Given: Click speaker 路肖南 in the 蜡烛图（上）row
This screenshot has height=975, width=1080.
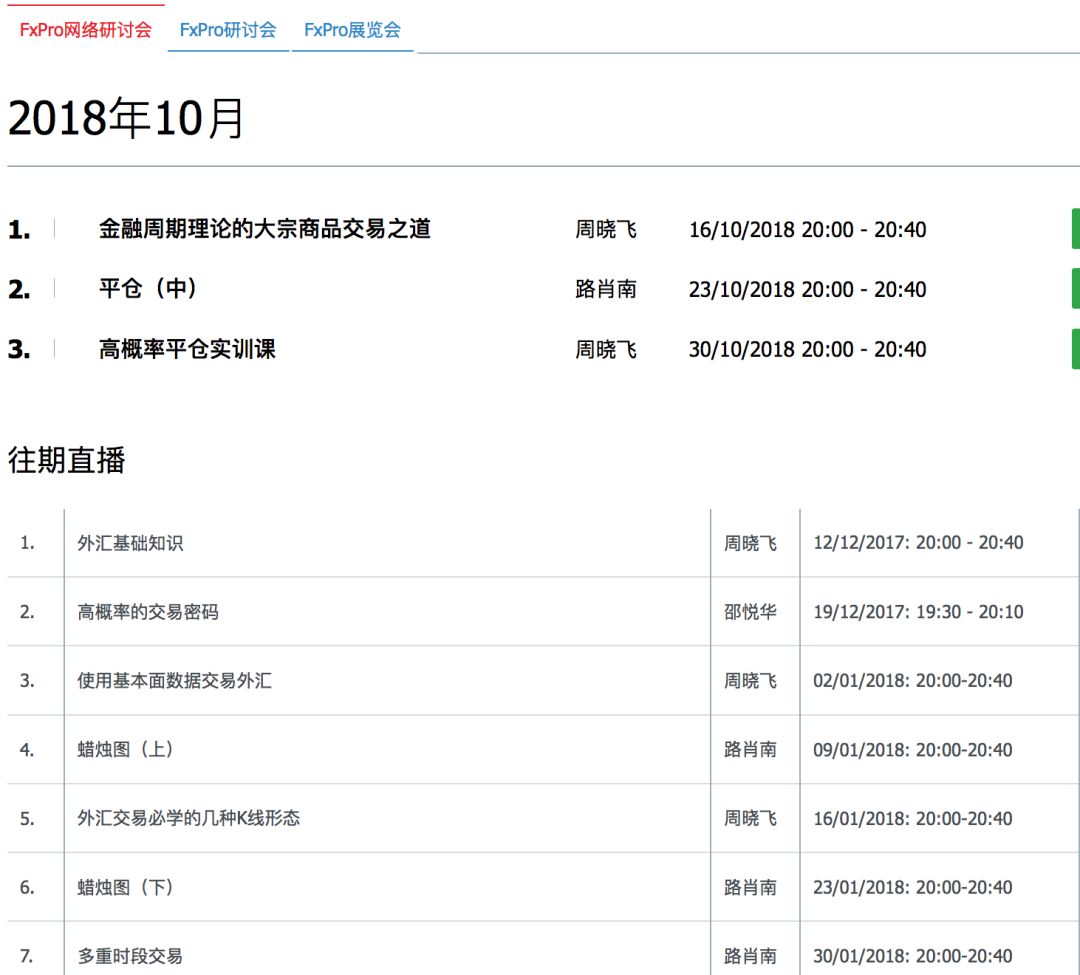Looking at the screenshot, I should [750, 749].
